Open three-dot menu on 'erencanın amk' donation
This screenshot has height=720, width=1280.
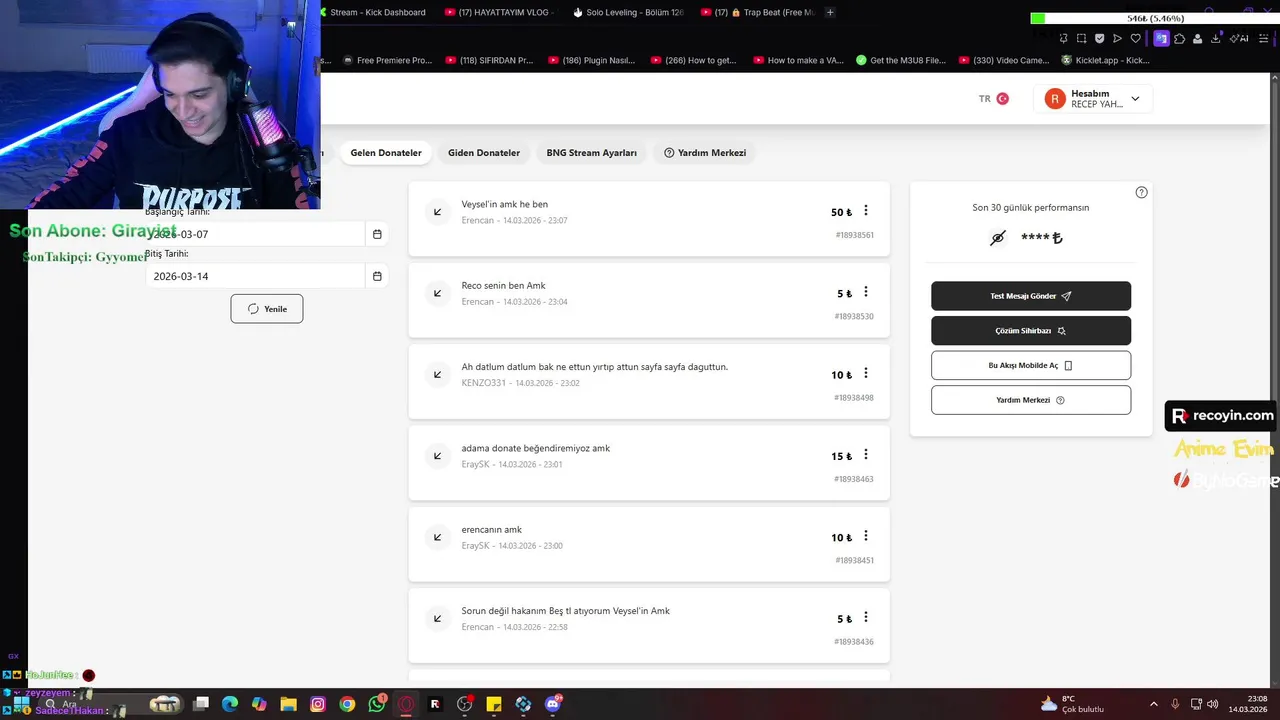866,536
